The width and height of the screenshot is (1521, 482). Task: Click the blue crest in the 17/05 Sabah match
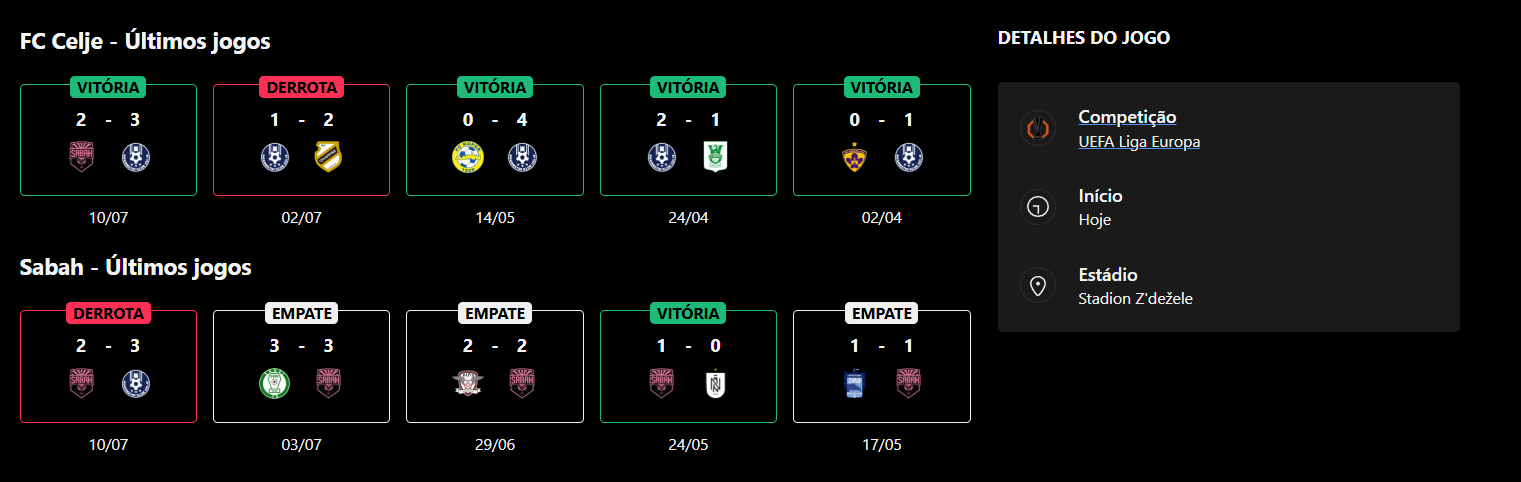pyautogui.click(x=854, y=384)
